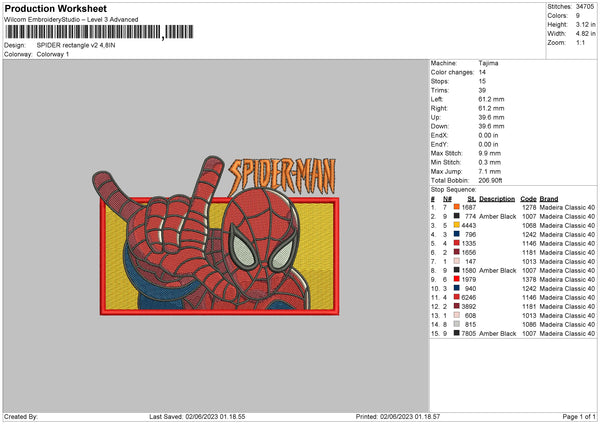Select the gray swatch in stop 14
This screenshot has width=600, height=424.
456,324
